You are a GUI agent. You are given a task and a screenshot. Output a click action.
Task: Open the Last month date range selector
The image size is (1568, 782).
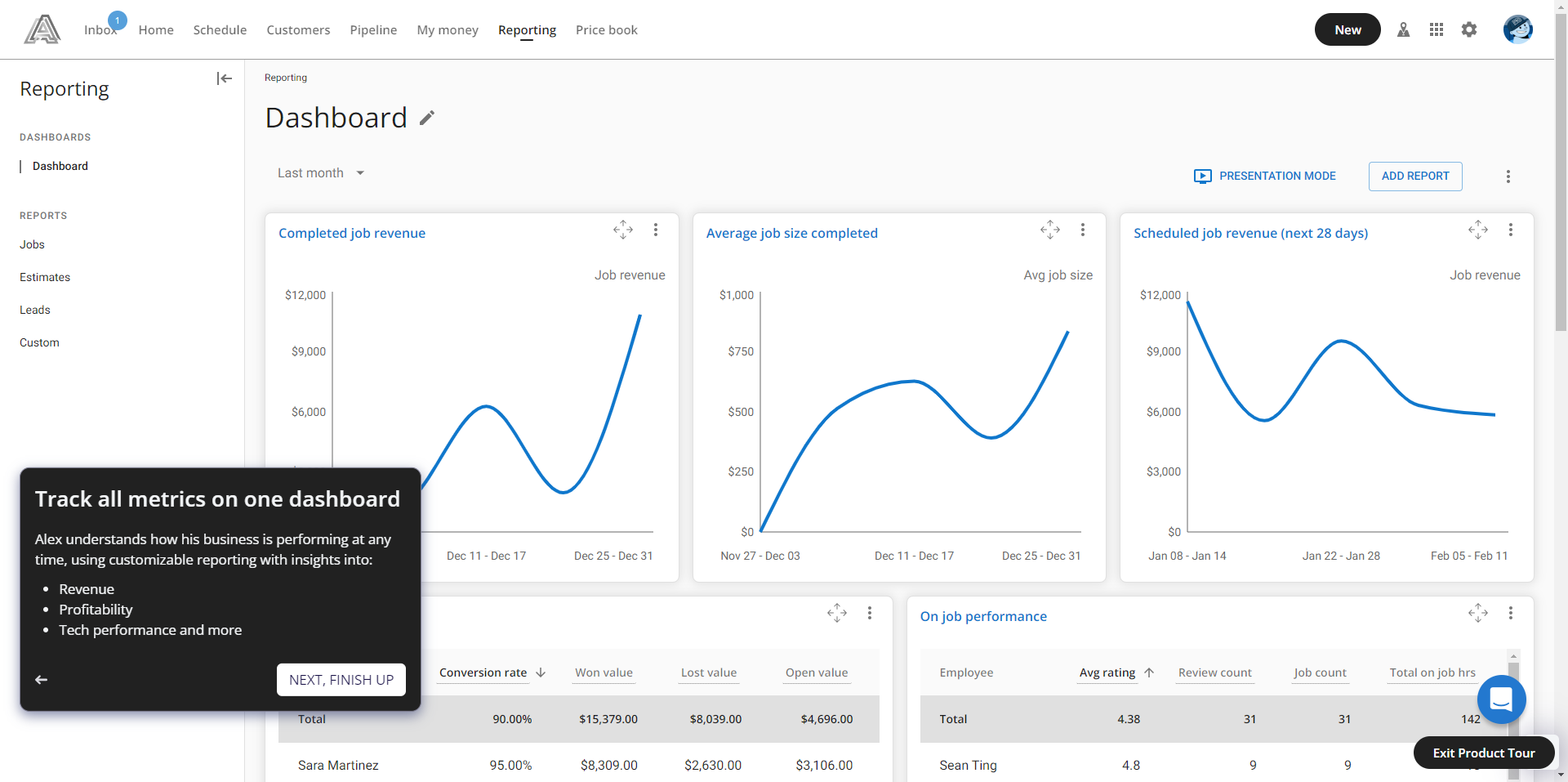[x=320, y=172]
